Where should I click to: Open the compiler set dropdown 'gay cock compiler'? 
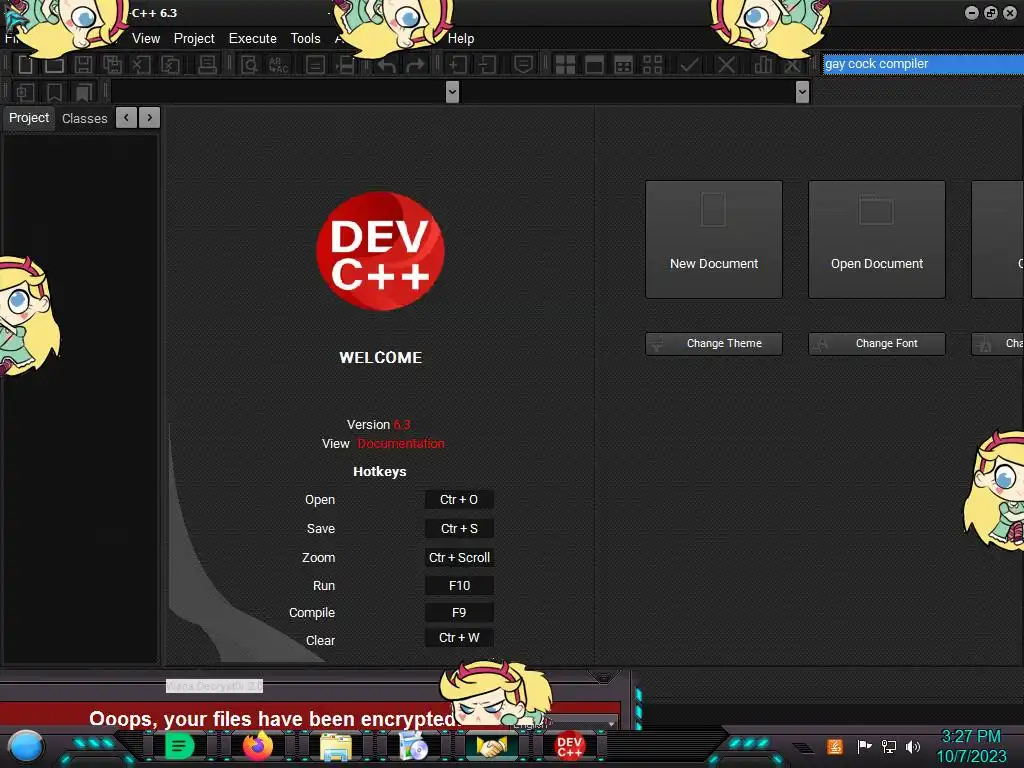coord(923,64)
